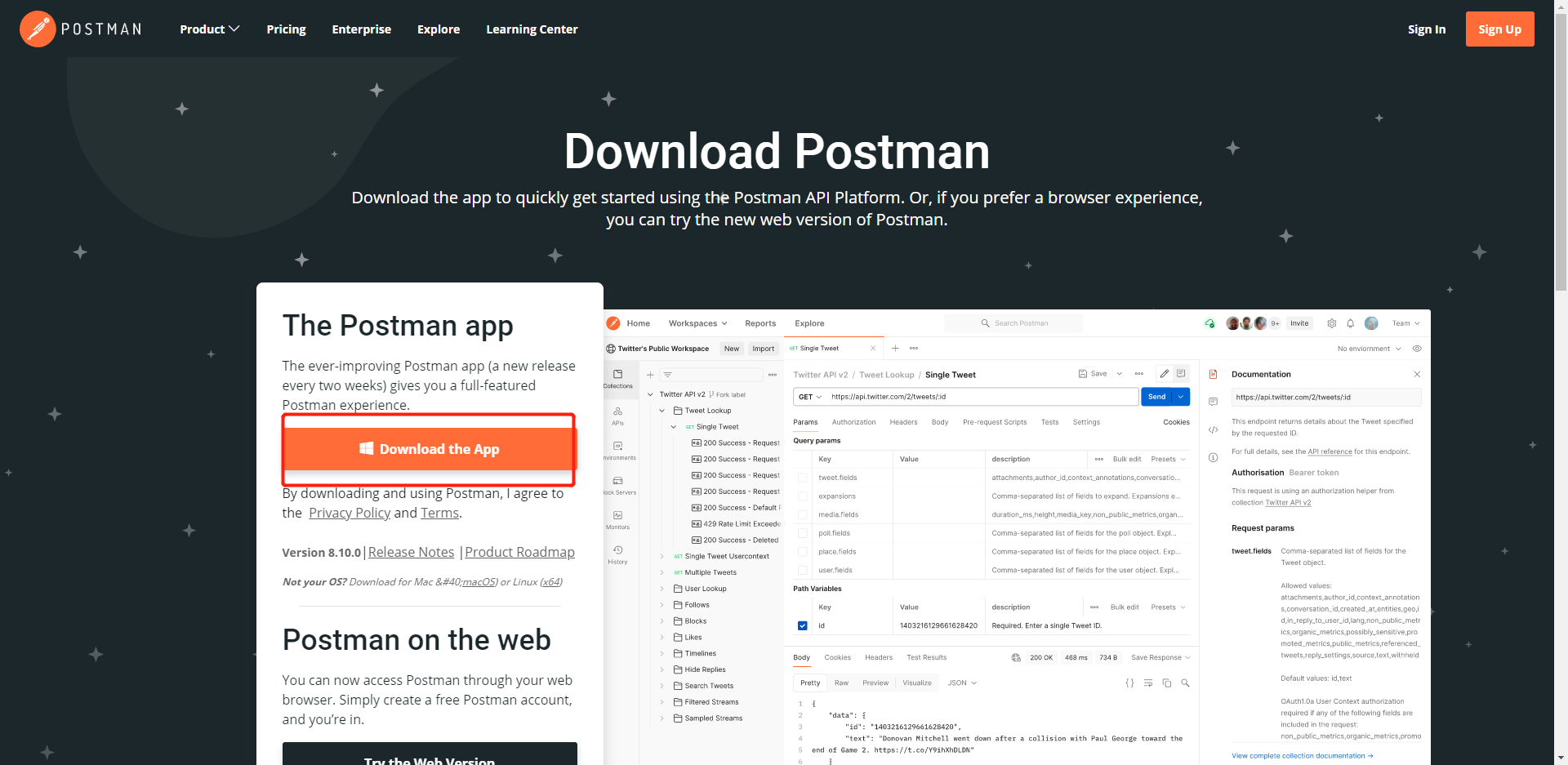Image resolution: width=1568 pixels, height=765 pixels.
Task: Open the code snippet icon in the right sidebar
Action: (x=1213, y=429)
